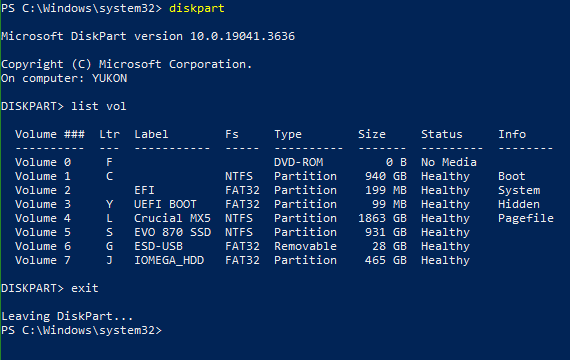Click the Label column header
This screenshot has width=570, height=360.
click(151, 134)
